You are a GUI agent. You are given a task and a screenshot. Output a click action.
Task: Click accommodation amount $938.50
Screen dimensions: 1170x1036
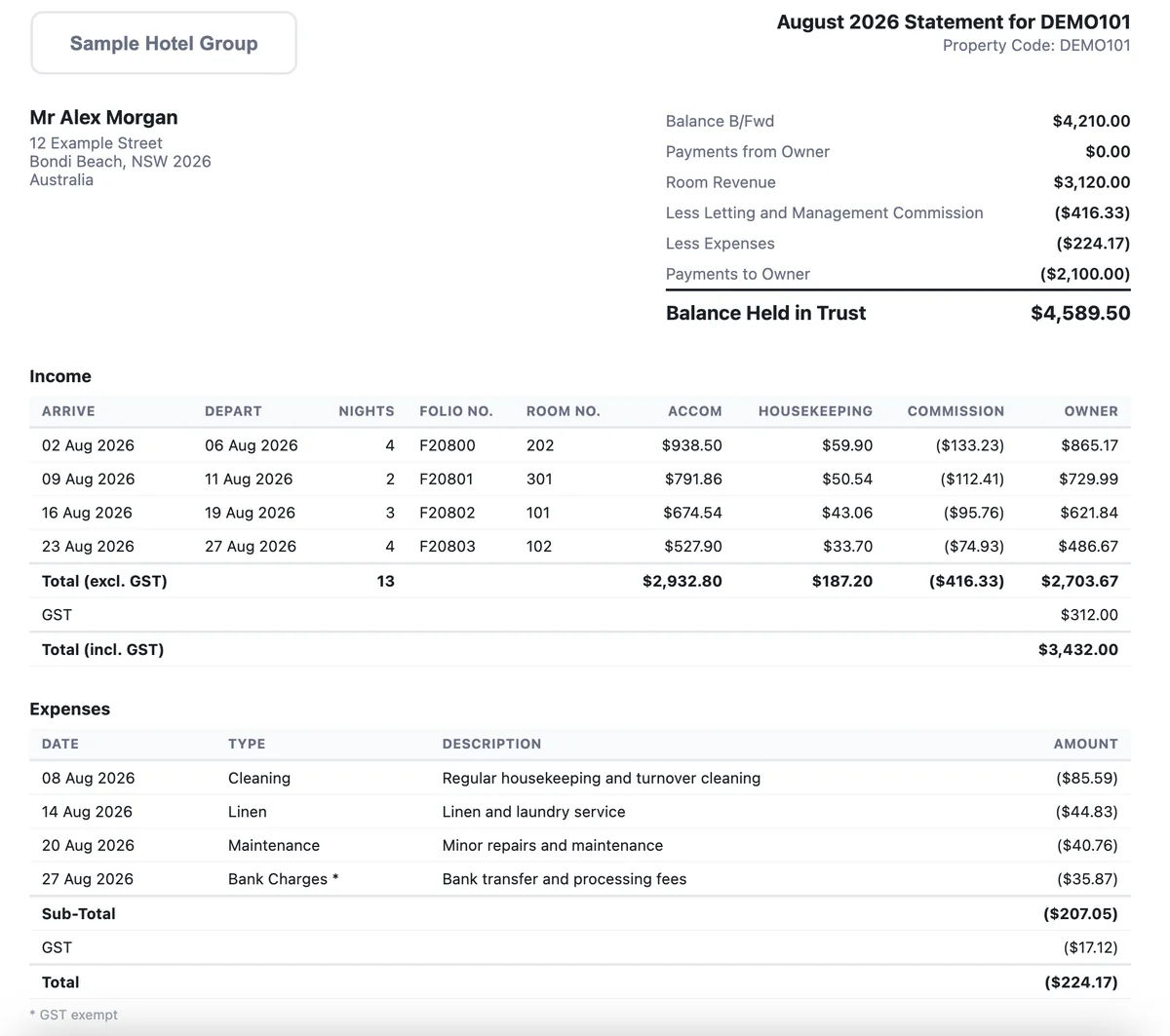[x=692, y=445]
